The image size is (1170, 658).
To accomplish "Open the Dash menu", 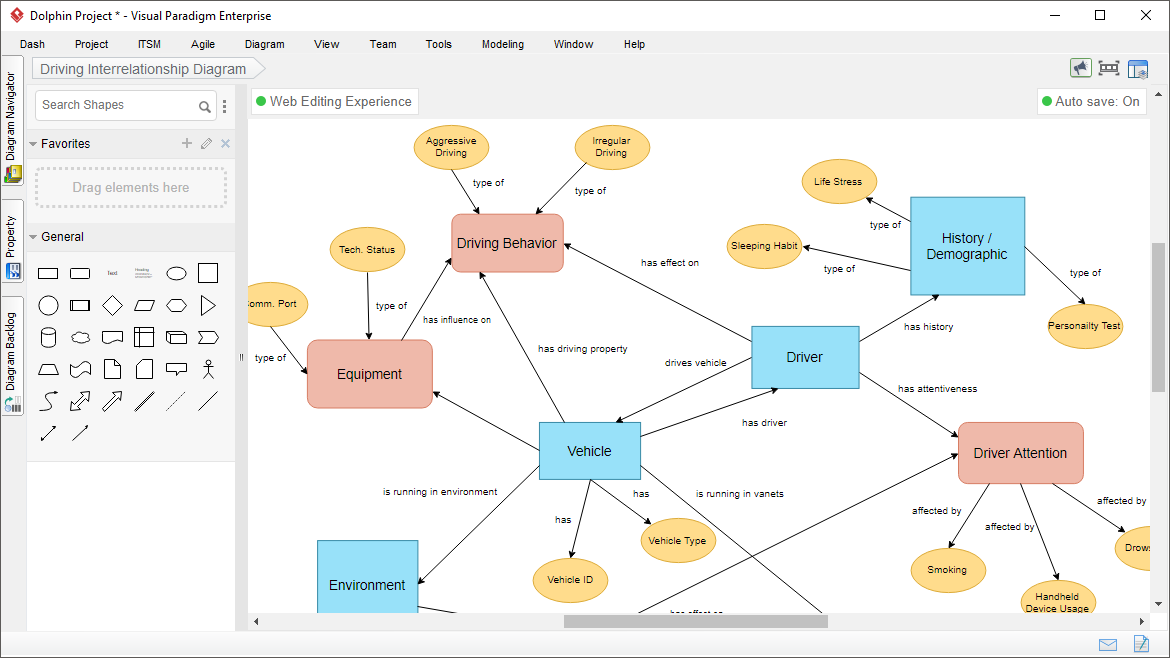I will 32,44.
